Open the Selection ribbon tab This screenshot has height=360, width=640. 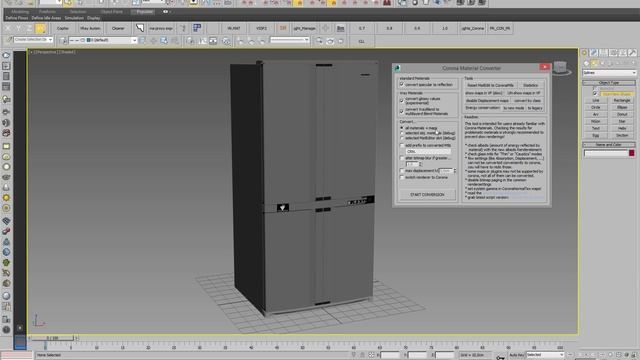(x=77, y=12)
